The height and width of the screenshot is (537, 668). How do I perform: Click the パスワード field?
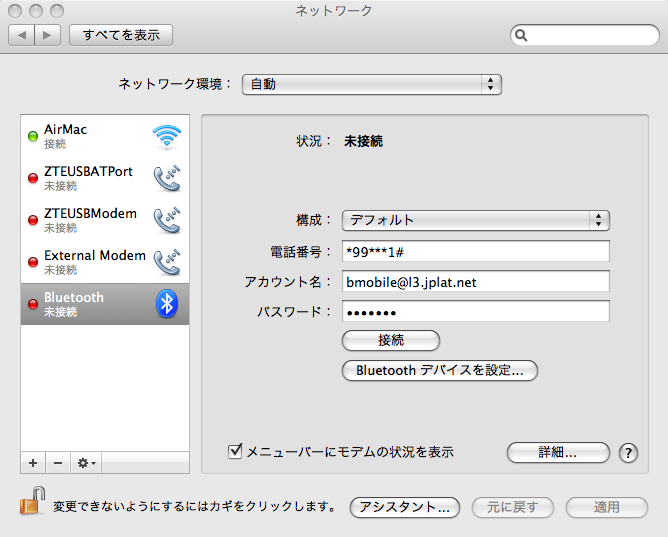(x=475, y=312)
